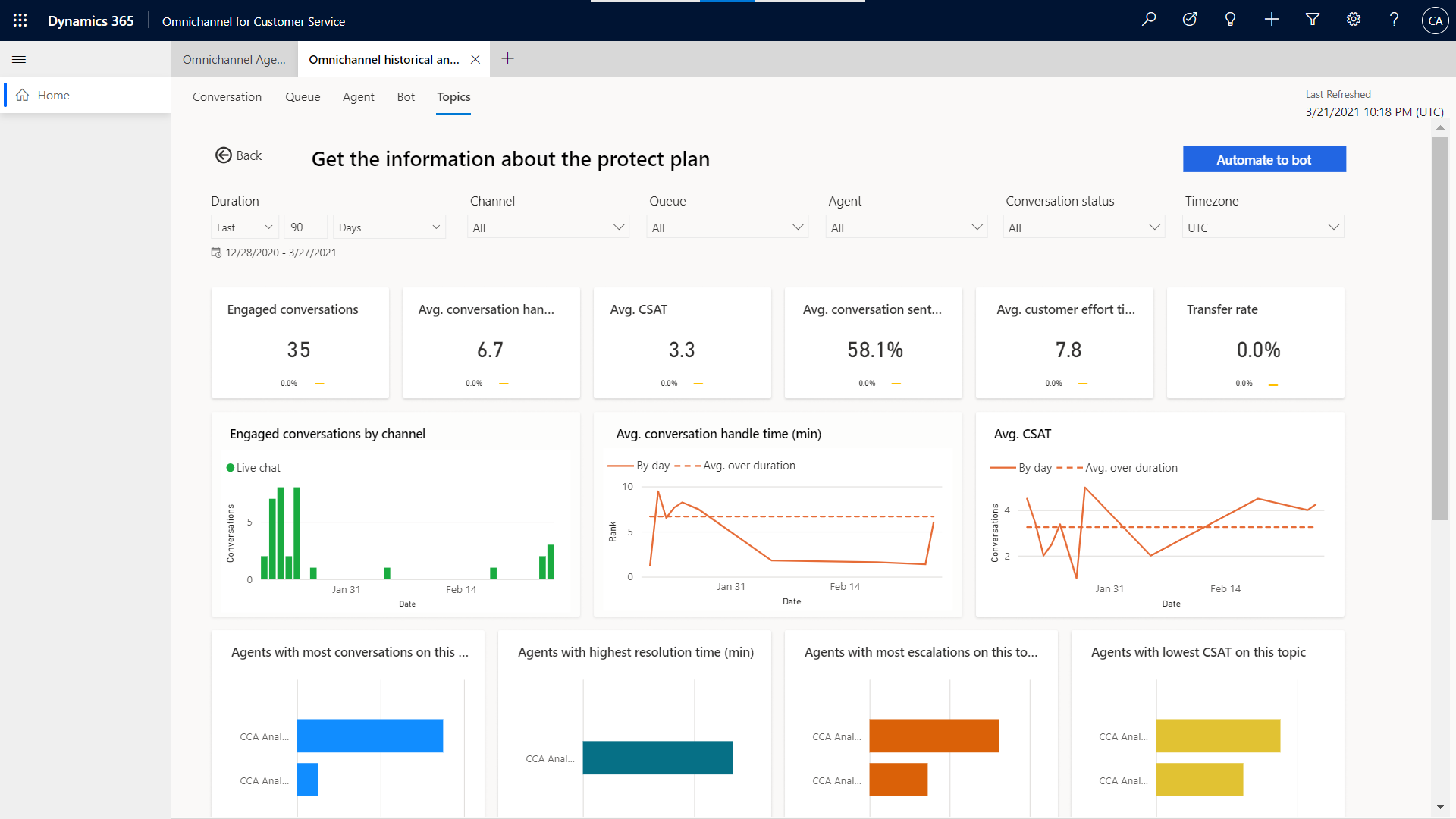Image resolution: width=1456 pixels, height=819 pixels.
Task: Click the apps grid icon top left
Action: [x=20, y=20]
